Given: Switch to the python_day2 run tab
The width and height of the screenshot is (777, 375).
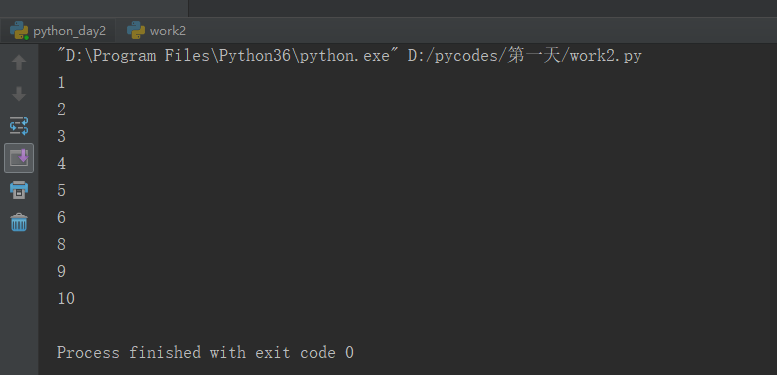Looking at the screenshot, I should [58, 31].
